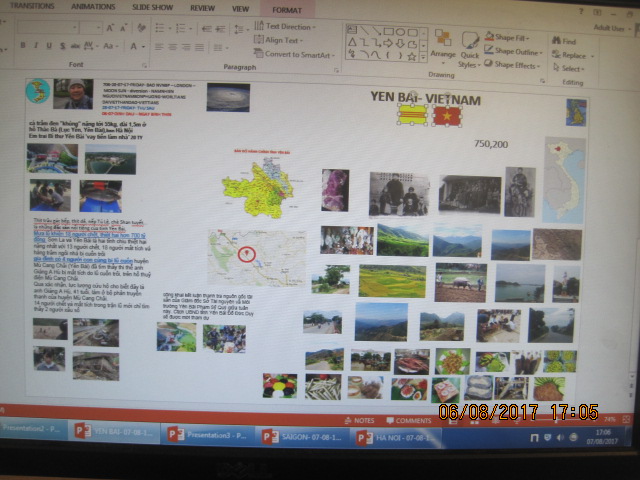
Task: Open Paragraph dialog launcher
Action: click(336, 70)
